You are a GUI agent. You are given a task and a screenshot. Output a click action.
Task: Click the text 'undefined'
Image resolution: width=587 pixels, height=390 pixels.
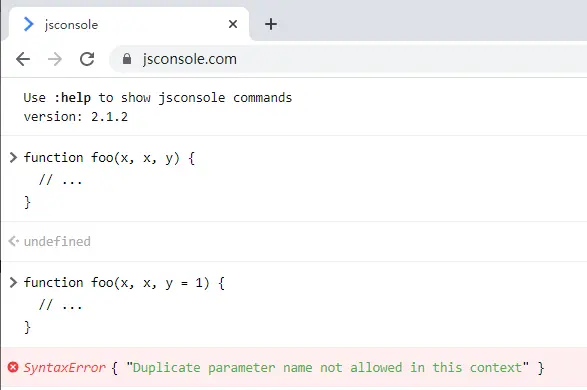[x=57, y=241]
